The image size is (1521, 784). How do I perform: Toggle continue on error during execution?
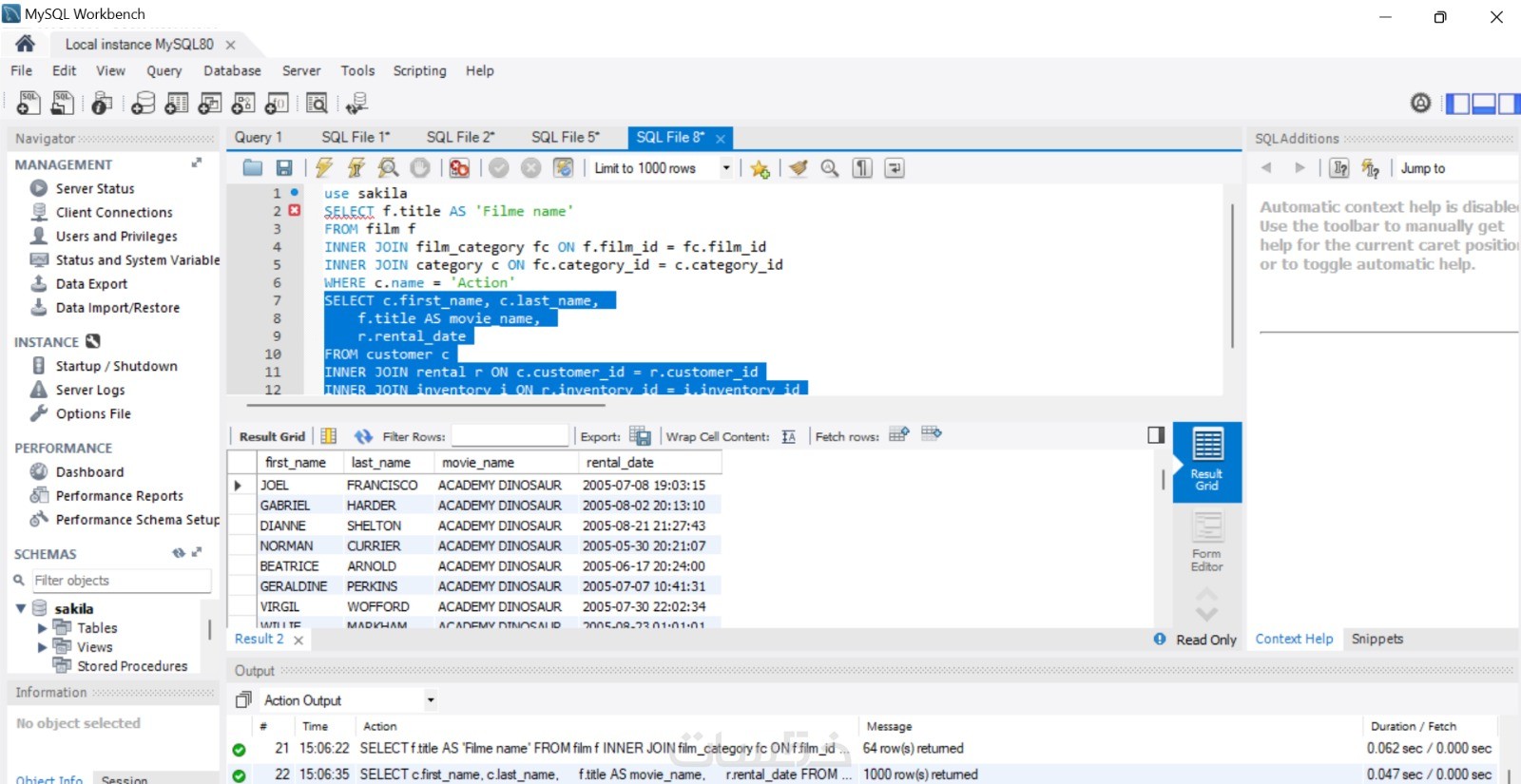pos(460,168)
